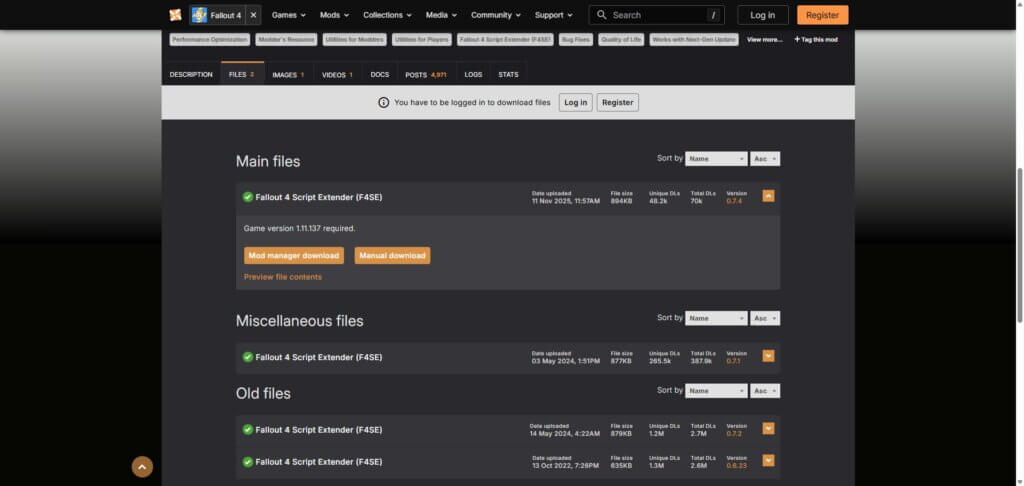Click the Mod manager download button
This screenshot has width=1024, height=486.
[x=293, y=255]
